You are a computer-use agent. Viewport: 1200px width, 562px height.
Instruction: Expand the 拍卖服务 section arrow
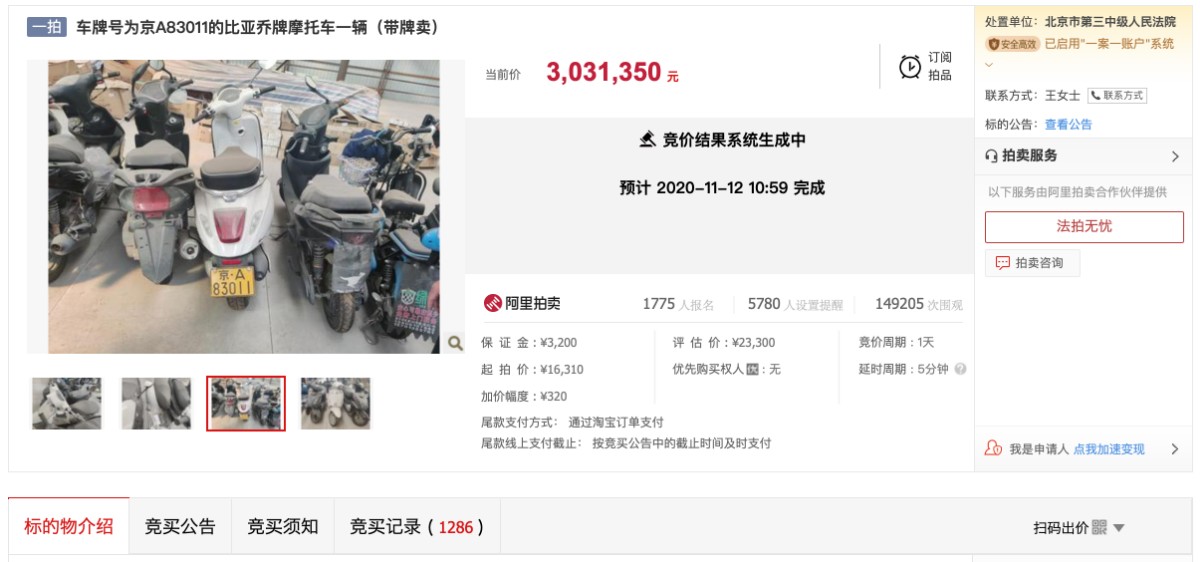[1175, 156]
